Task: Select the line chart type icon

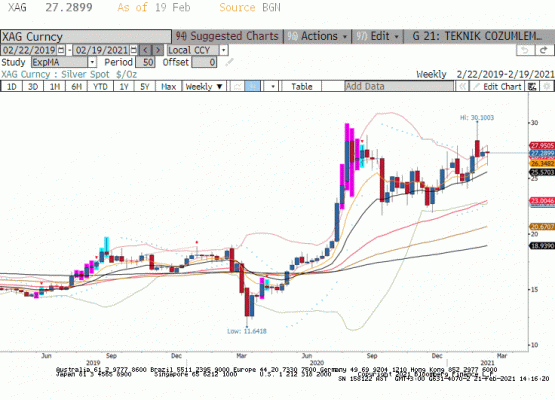Action: click(x=238, y=86)
